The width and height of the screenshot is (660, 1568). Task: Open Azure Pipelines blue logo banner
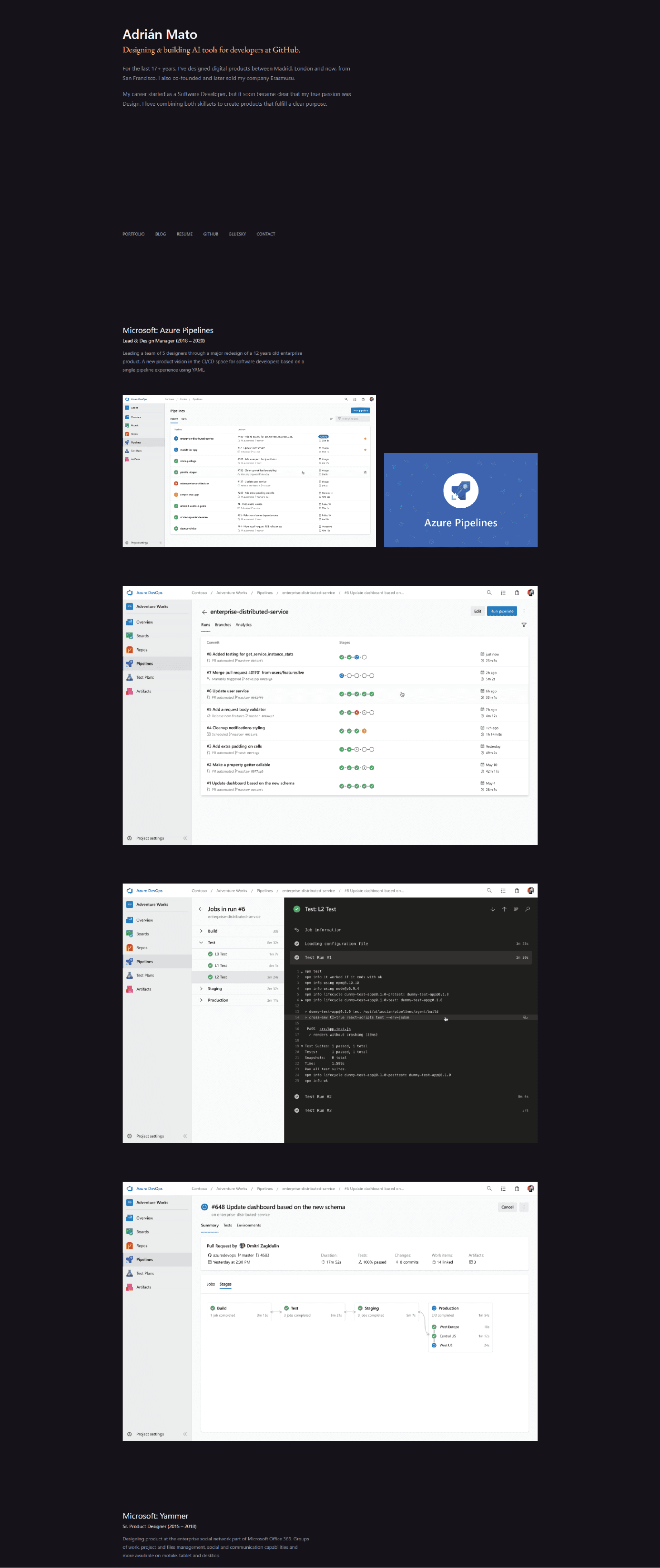coord(461,500)
